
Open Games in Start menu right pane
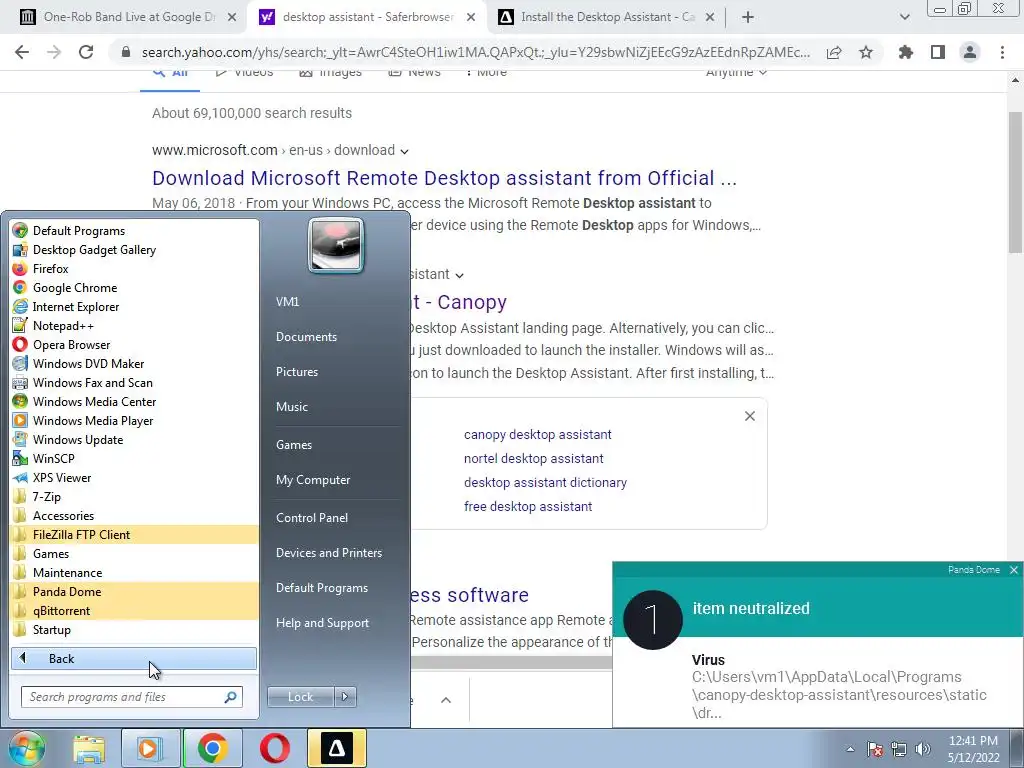(x=294, y=445)
